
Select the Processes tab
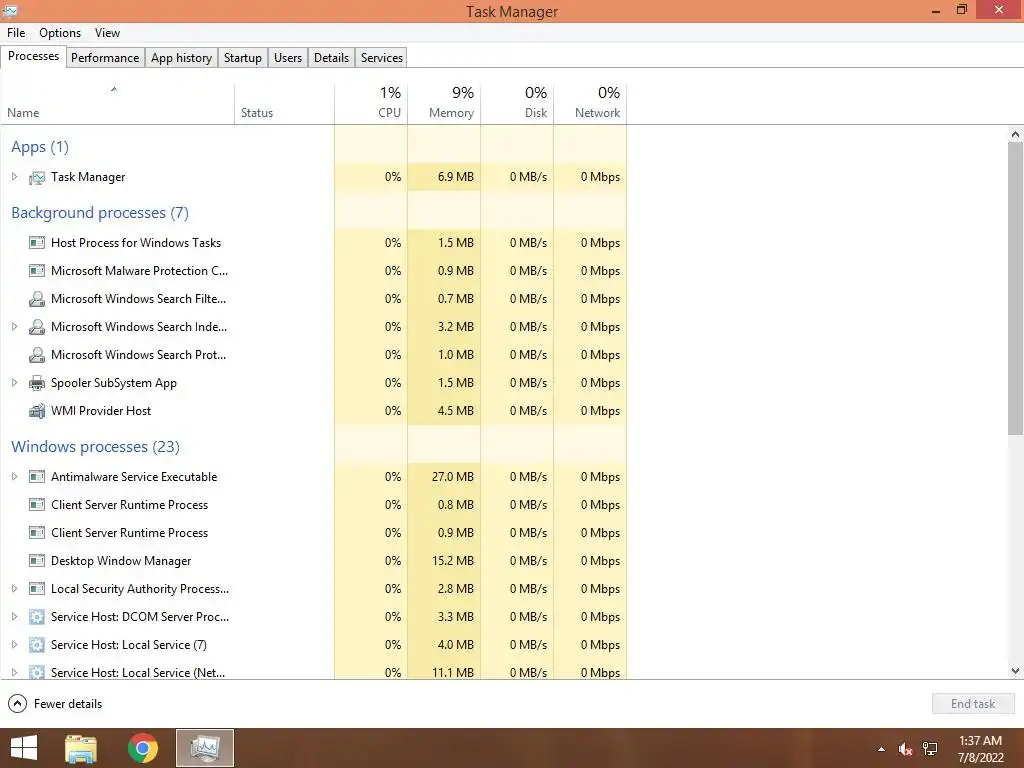pos(33,56)
